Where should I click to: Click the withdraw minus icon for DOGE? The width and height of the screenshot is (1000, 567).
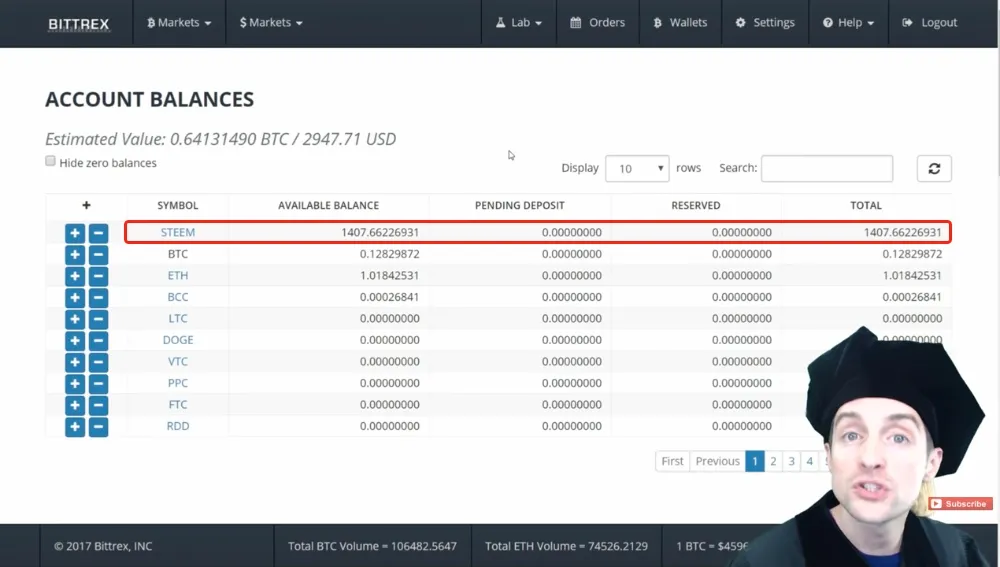point(98,341)
